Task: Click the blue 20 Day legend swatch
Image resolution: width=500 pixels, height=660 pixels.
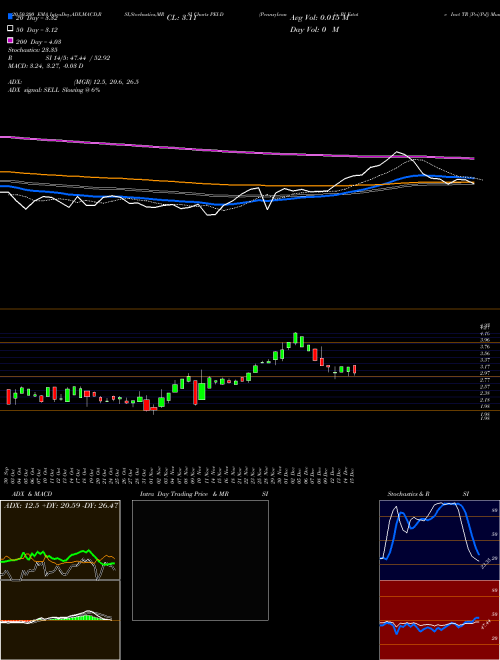Action: pyautogui.click(x=11, y=17)
